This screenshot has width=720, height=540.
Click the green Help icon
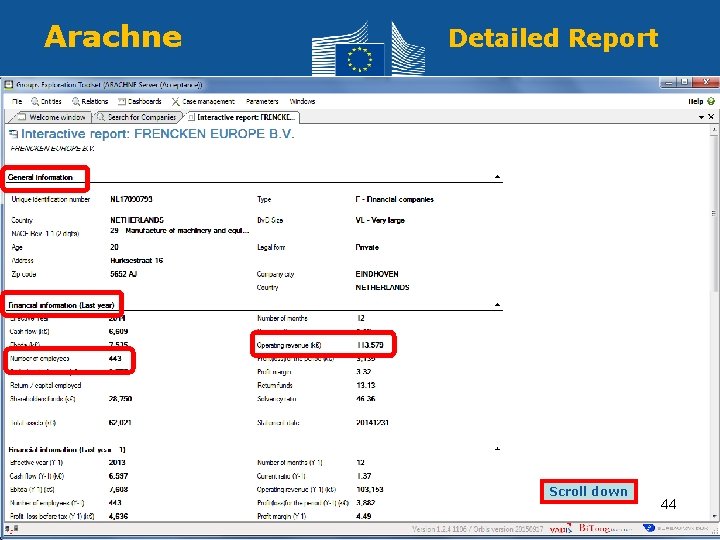tap(711, 101)
